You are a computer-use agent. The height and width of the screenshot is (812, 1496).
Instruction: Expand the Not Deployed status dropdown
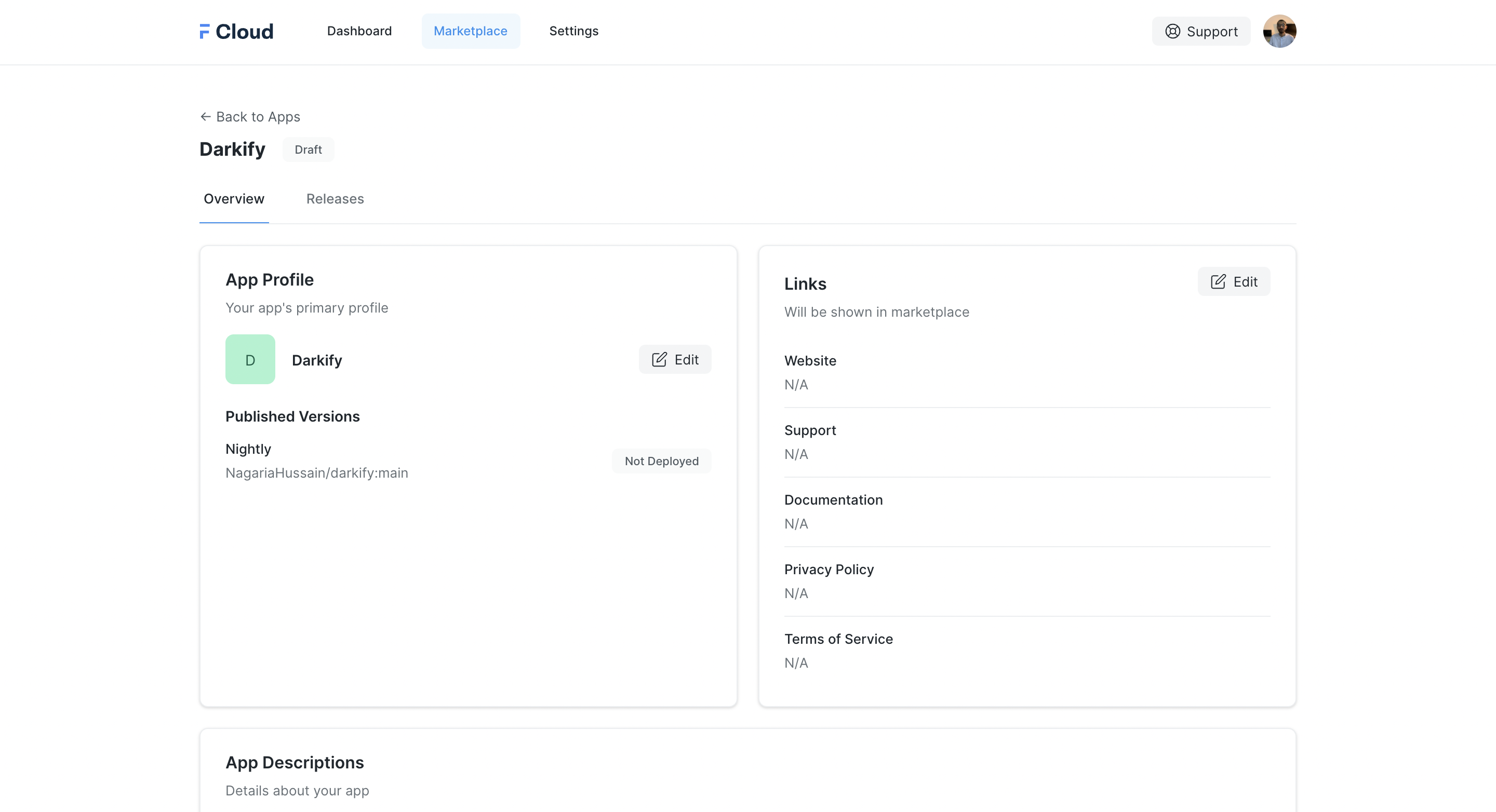tap(661, 461)
